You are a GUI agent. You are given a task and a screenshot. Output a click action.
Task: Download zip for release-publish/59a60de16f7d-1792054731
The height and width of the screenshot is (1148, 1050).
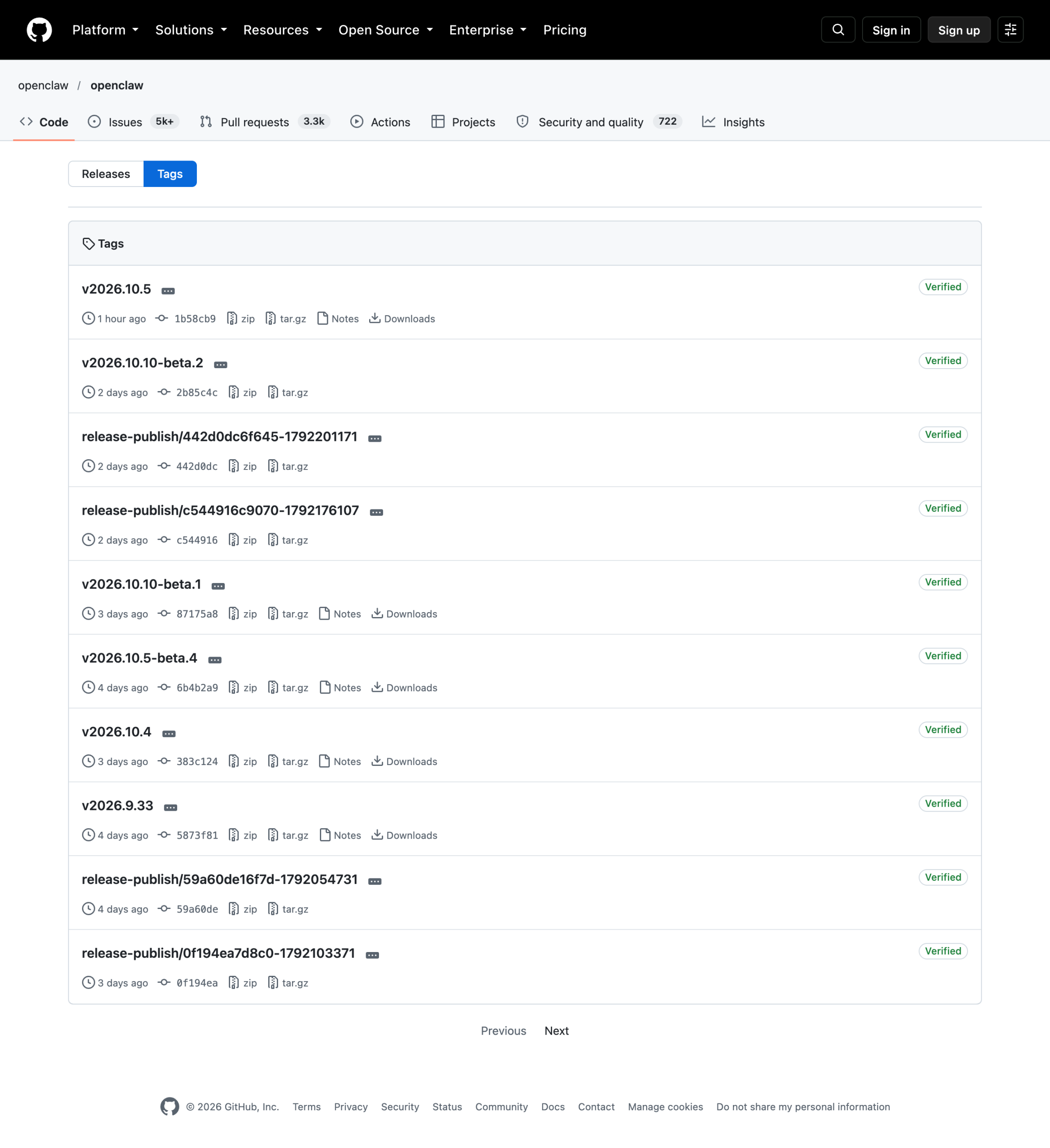(x=243, y=909)
